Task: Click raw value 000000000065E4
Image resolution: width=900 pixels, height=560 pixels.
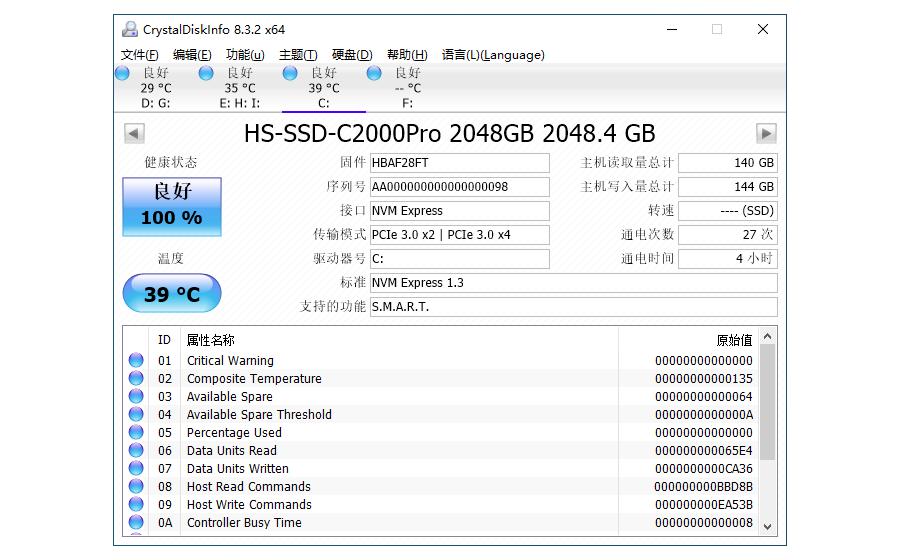Action: tap(704, 451)
